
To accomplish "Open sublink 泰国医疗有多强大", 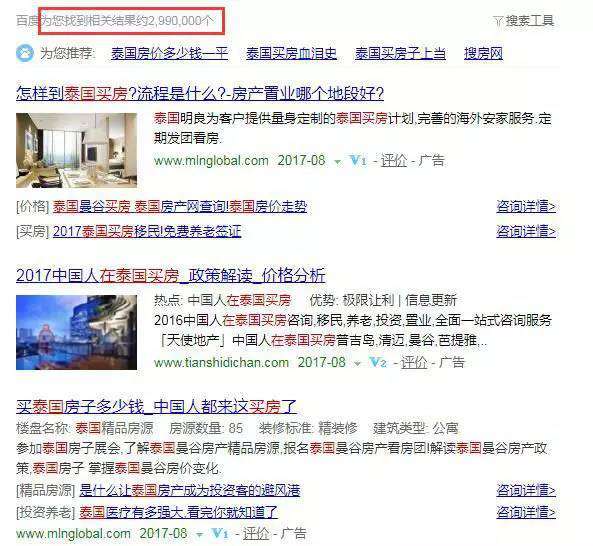I will coord(179,512).
